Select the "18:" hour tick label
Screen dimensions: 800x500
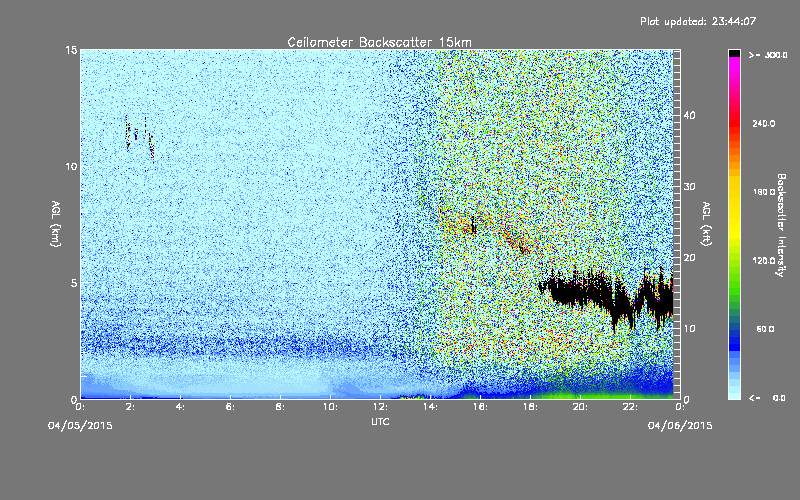point(530,407)
